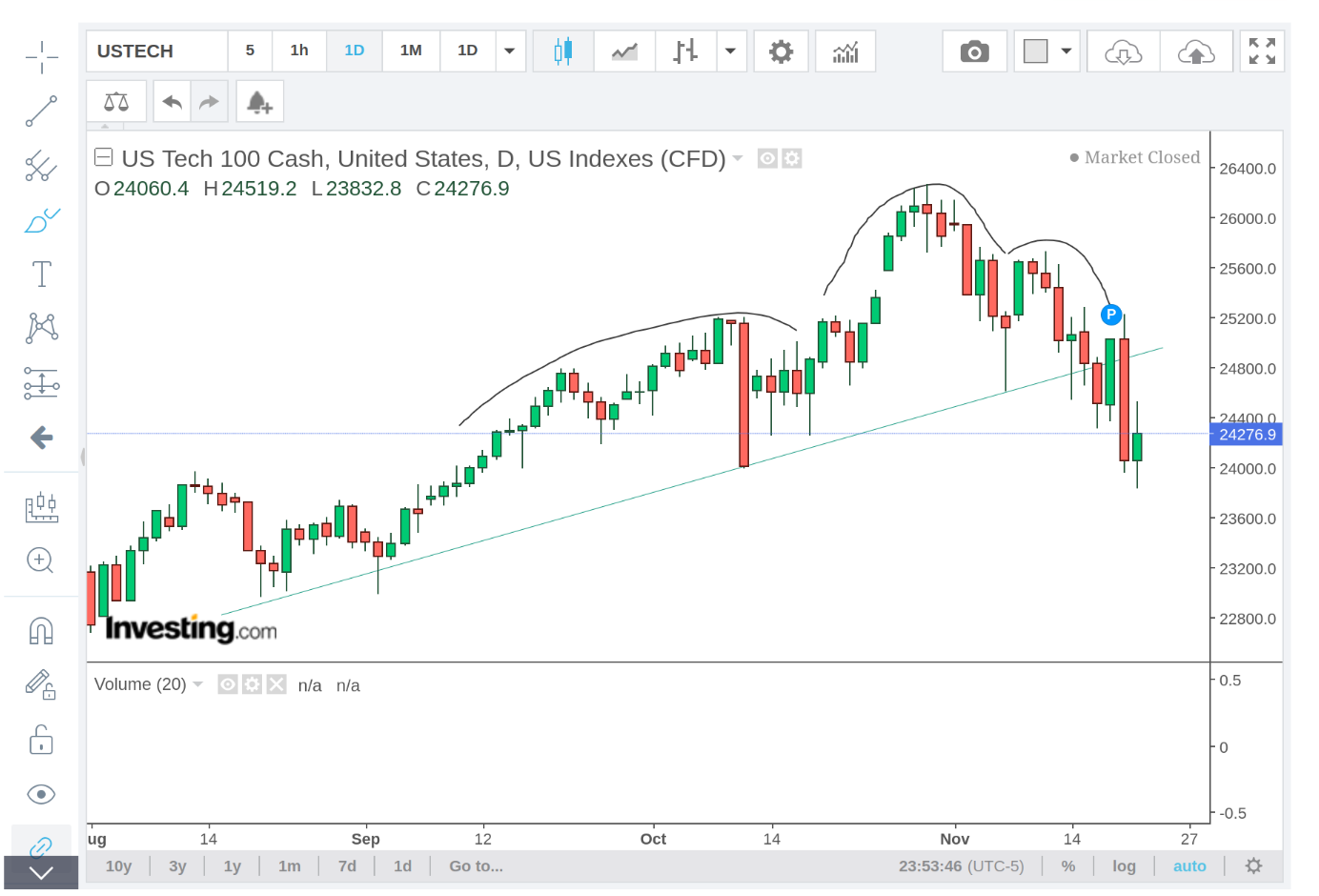
Task: Click the compare symbols scales icon
Action: click(116, 102)
